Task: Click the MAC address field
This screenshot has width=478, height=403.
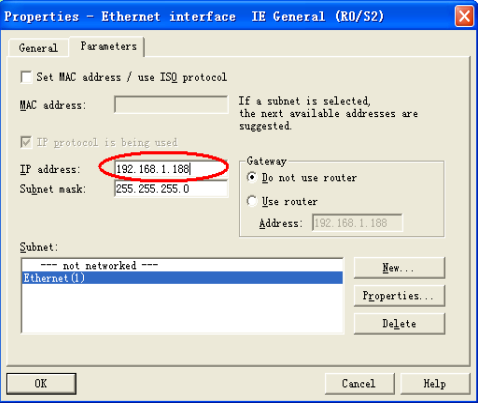Action: 171,105
